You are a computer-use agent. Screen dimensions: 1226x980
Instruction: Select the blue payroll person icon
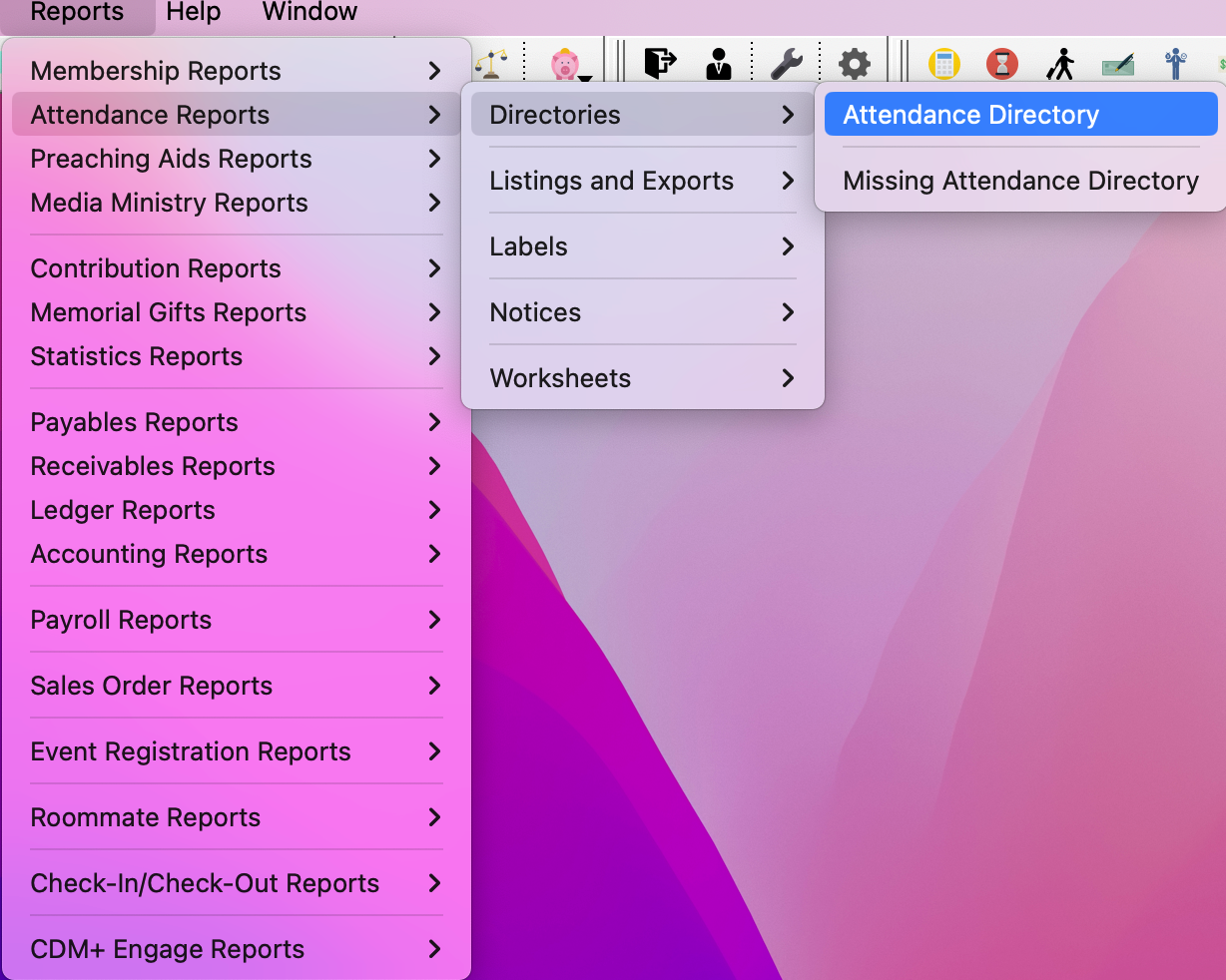tap(1175, 63)
